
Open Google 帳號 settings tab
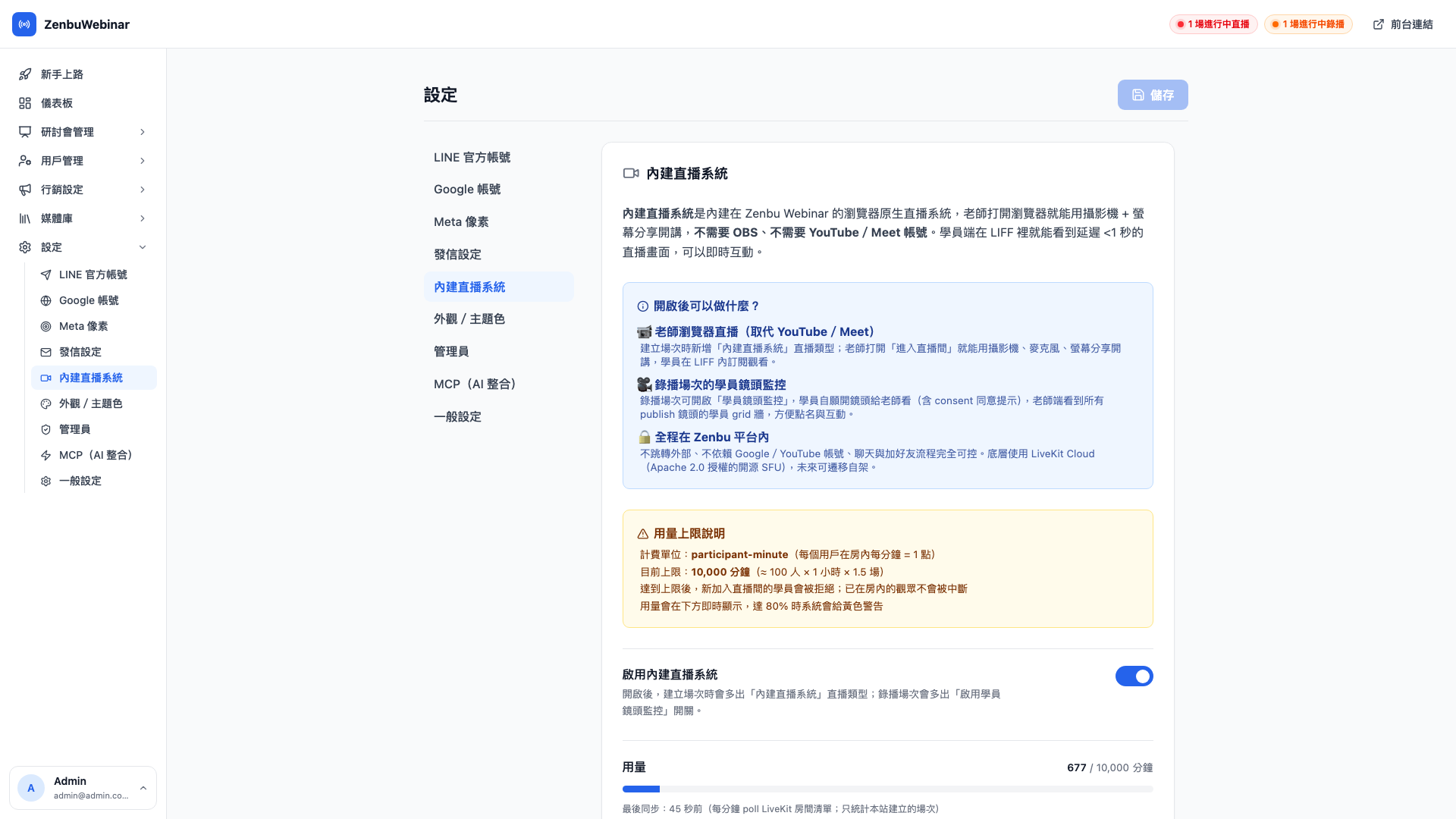click(x=498, y=190)
